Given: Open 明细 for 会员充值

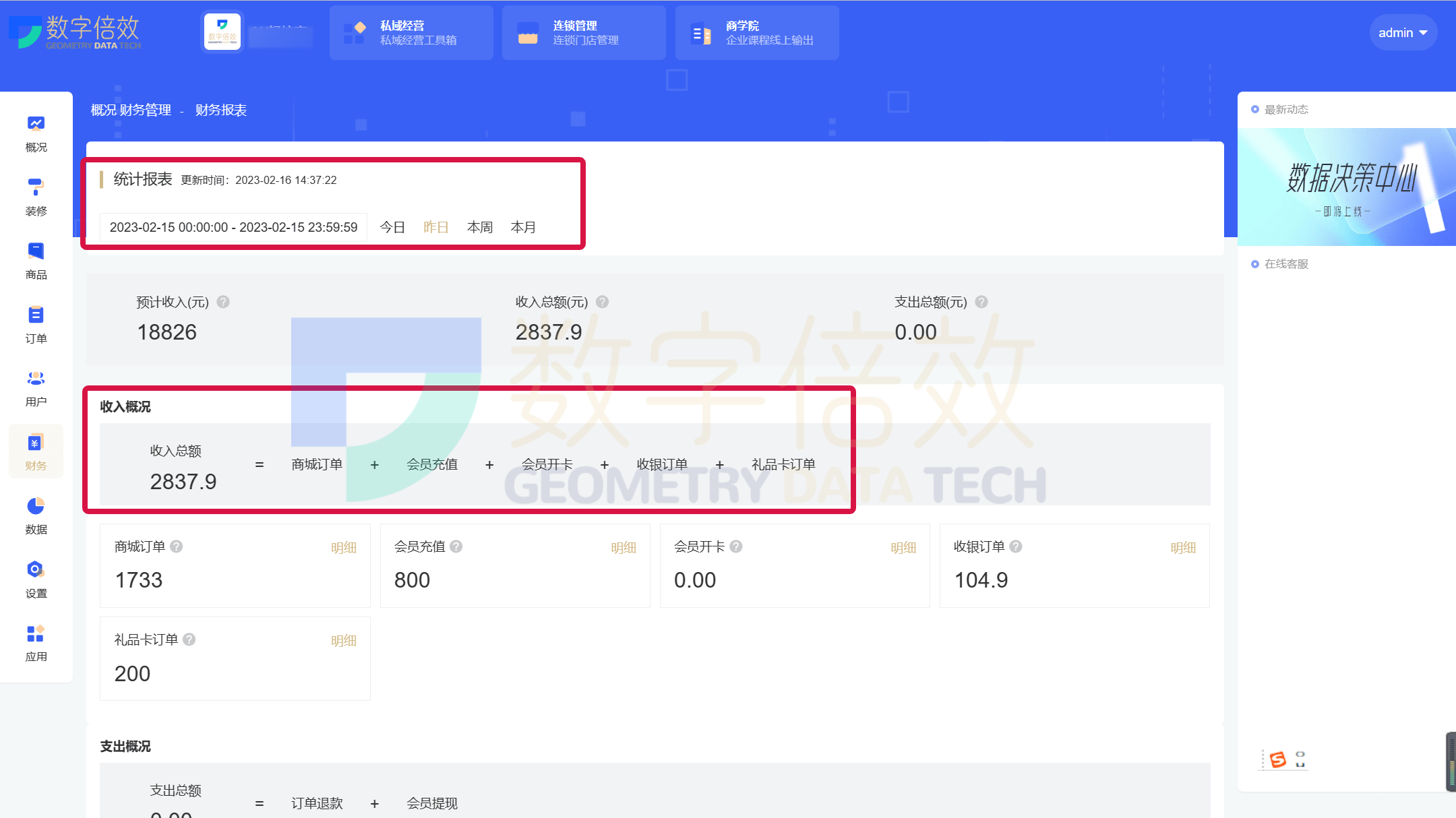Looking at the screenshot, I should tap(624, 548).
